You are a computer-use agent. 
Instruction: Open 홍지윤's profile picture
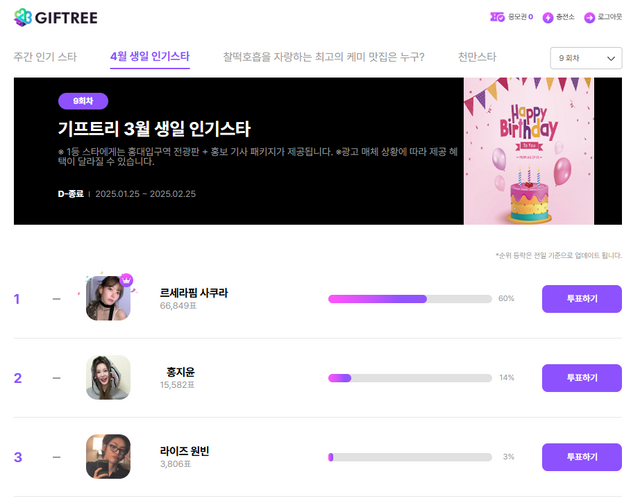click(x=108, y=378)
